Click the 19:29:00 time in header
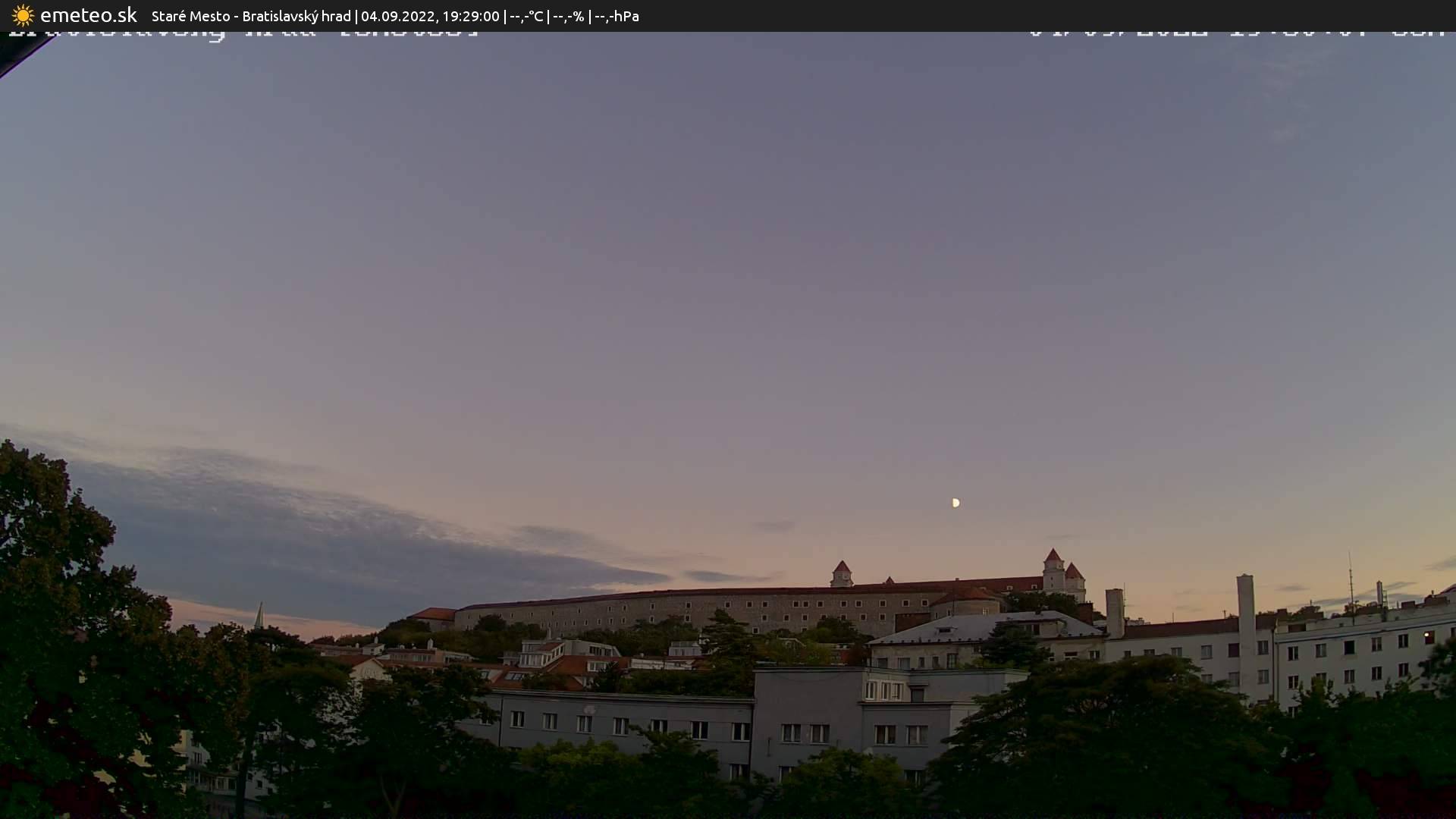 (x=468, y=16)
